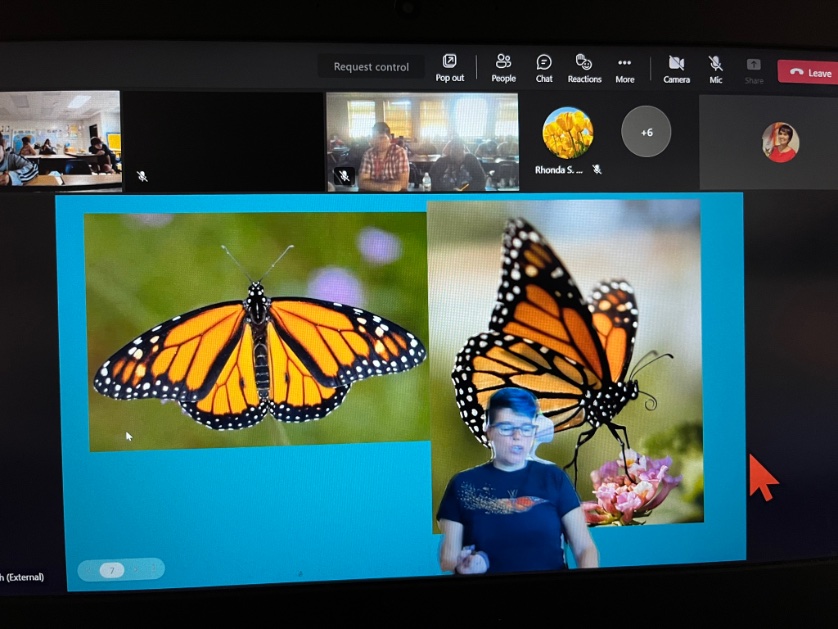Expand the +6 hidden participants bubble
838x629 pixels.
coord(646,132)
